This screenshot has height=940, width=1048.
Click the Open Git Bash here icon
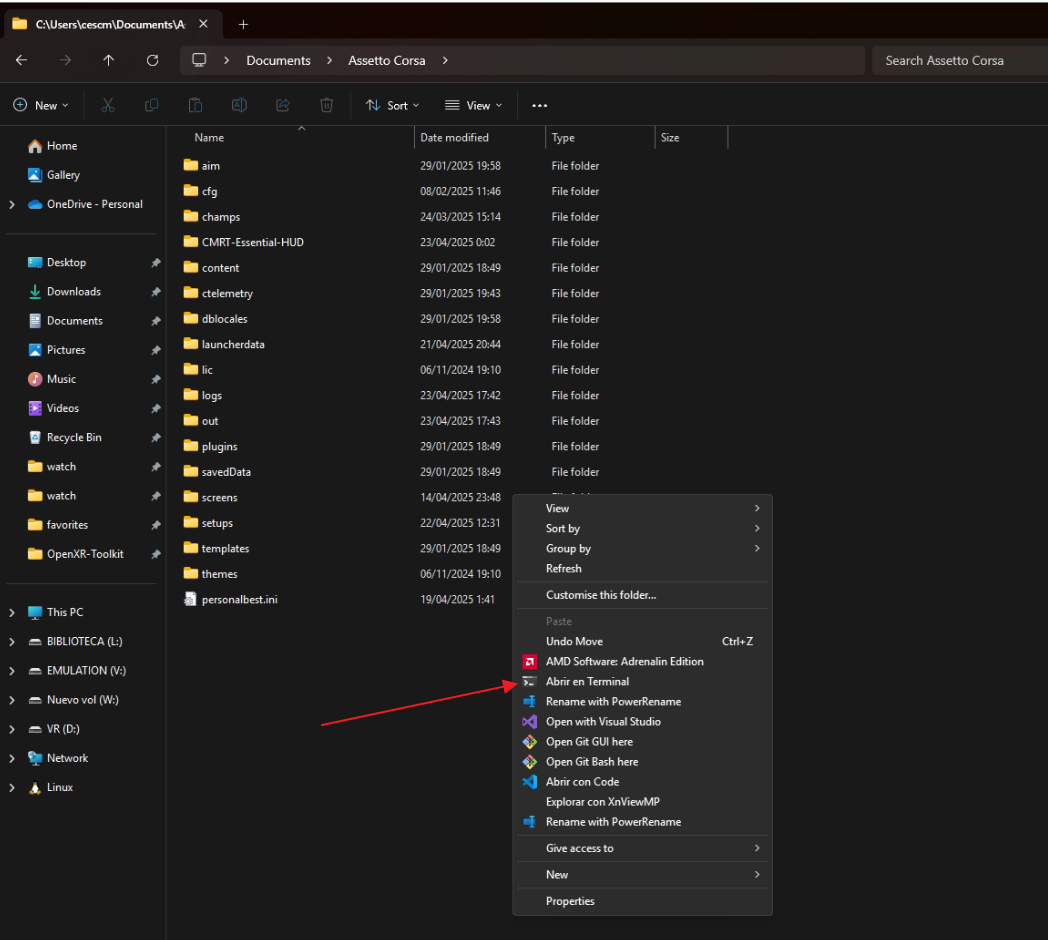point(530,762)
